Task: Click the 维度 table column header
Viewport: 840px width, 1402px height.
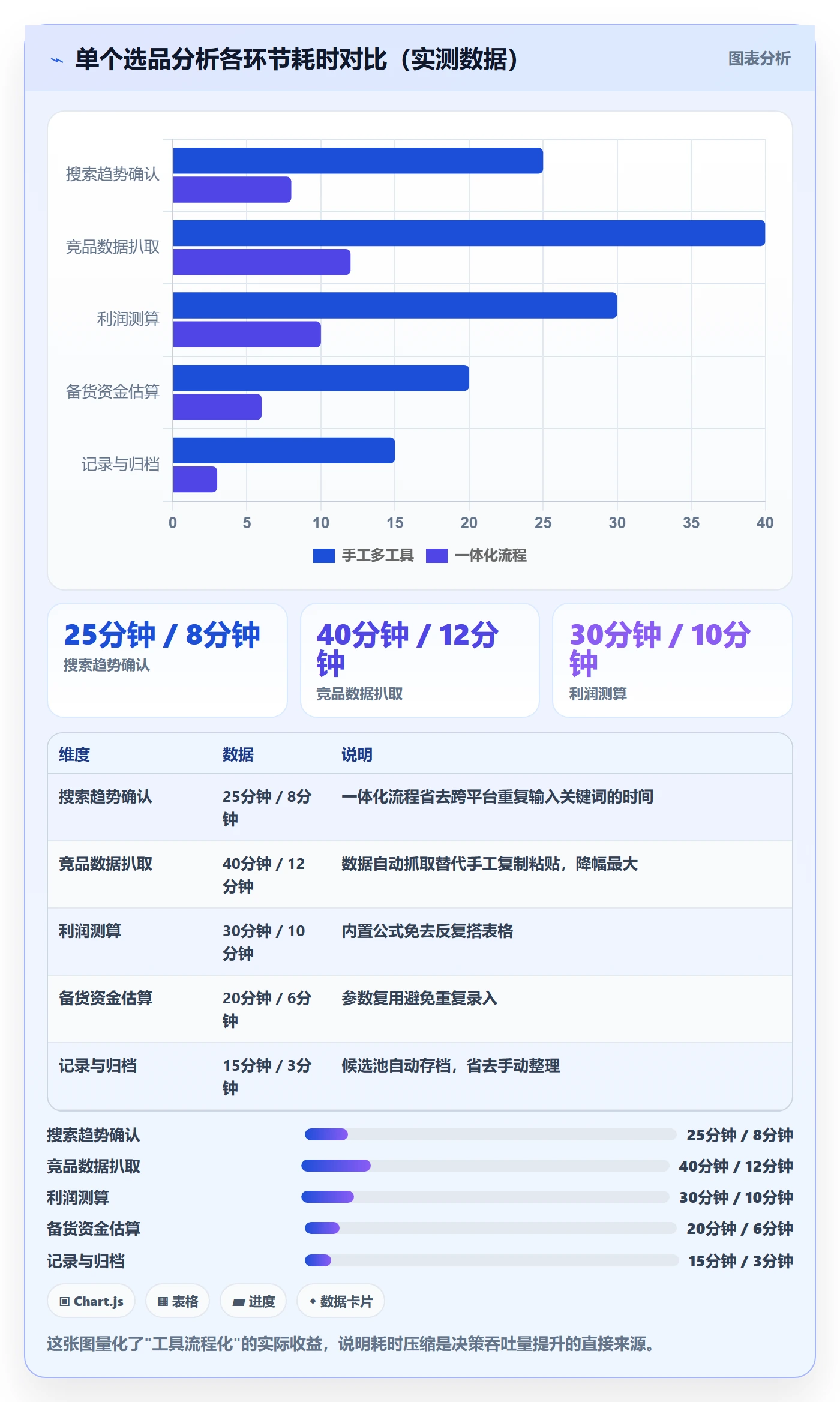Action: pyautogui.click(x=74, y=754)
